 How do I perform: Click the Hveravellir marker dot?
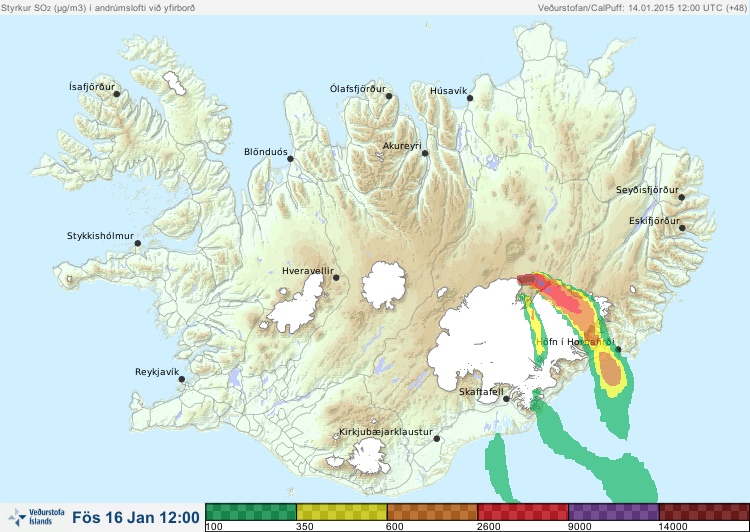(x=336, y=277)
